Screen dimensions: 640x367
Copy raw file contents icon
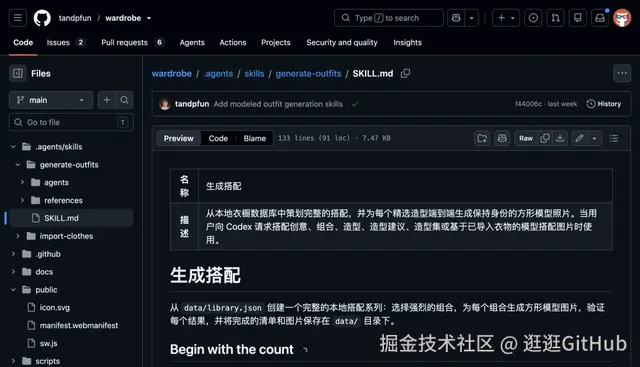(x=545, y=138)
